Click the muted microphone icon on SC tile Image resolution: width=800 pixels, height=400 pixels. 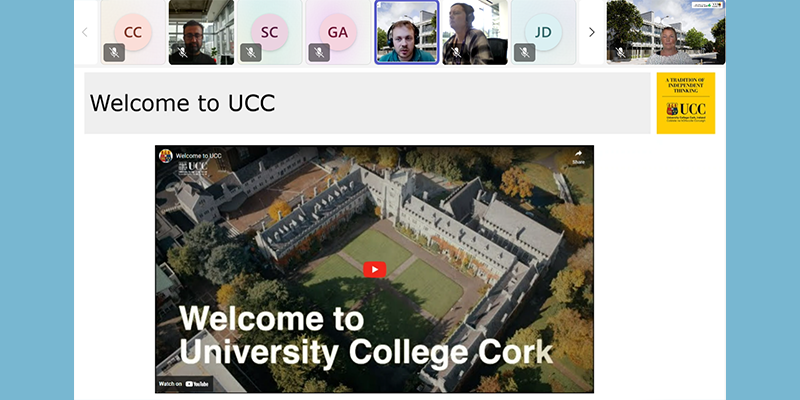click(x=251, y=52)
